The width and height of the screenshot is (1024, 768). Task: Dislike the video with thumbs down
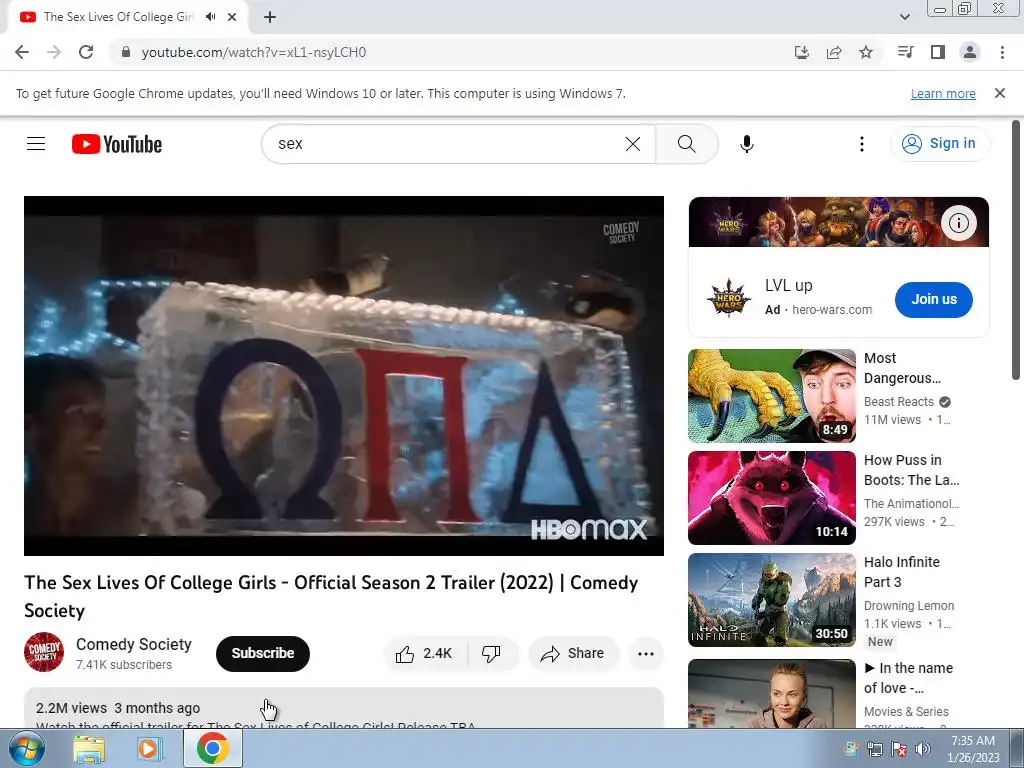(492, 653)
